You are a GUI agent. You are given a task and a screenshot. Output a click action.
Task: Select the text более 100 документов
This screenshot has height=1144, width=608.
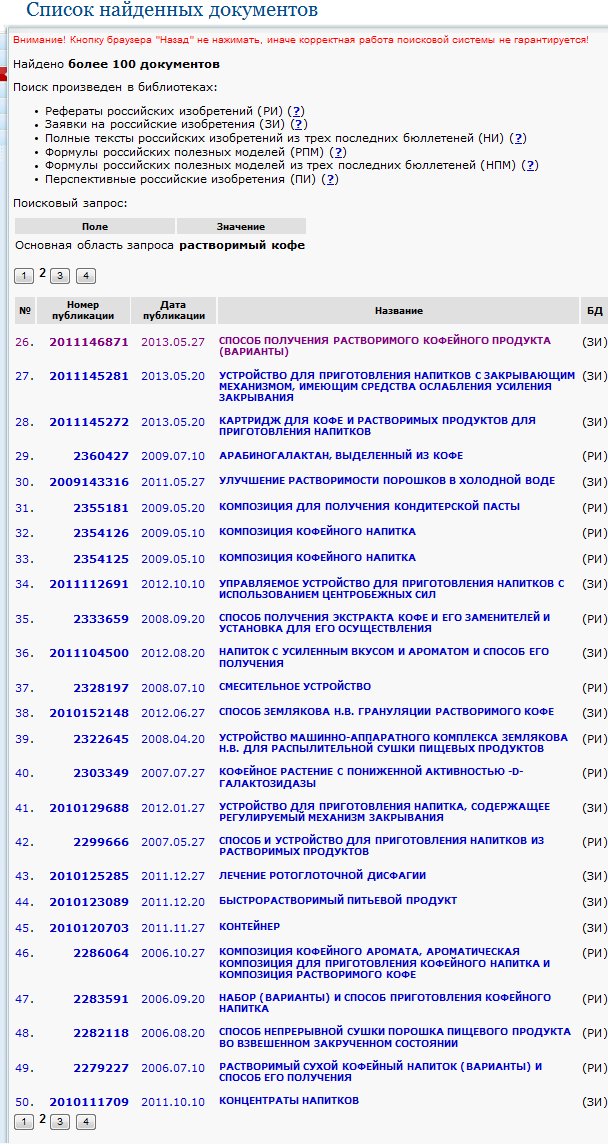tap(145, 64)
